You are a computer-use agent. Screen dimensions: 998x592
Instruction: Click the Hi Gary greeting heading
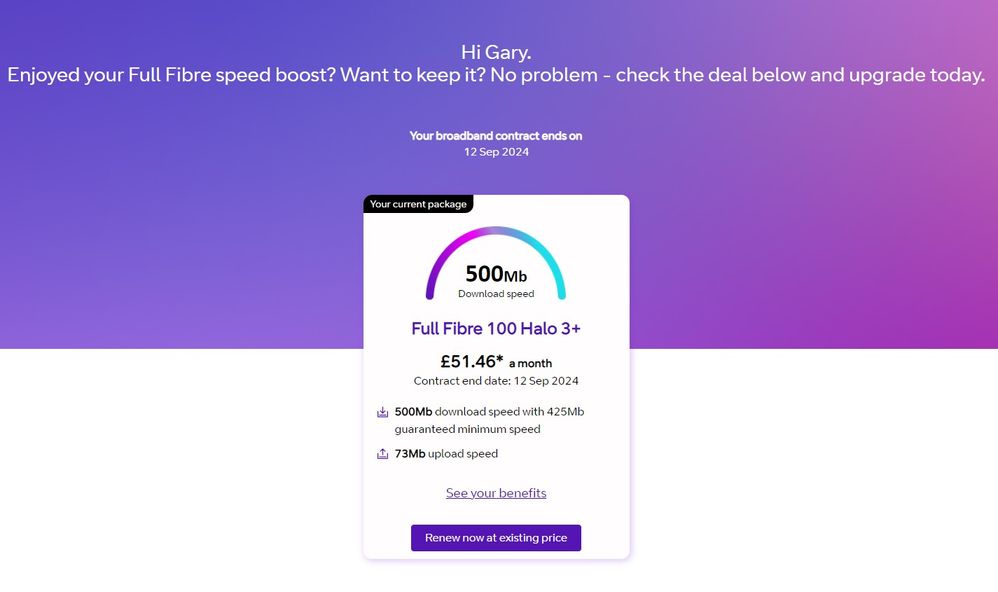[496, 52]
